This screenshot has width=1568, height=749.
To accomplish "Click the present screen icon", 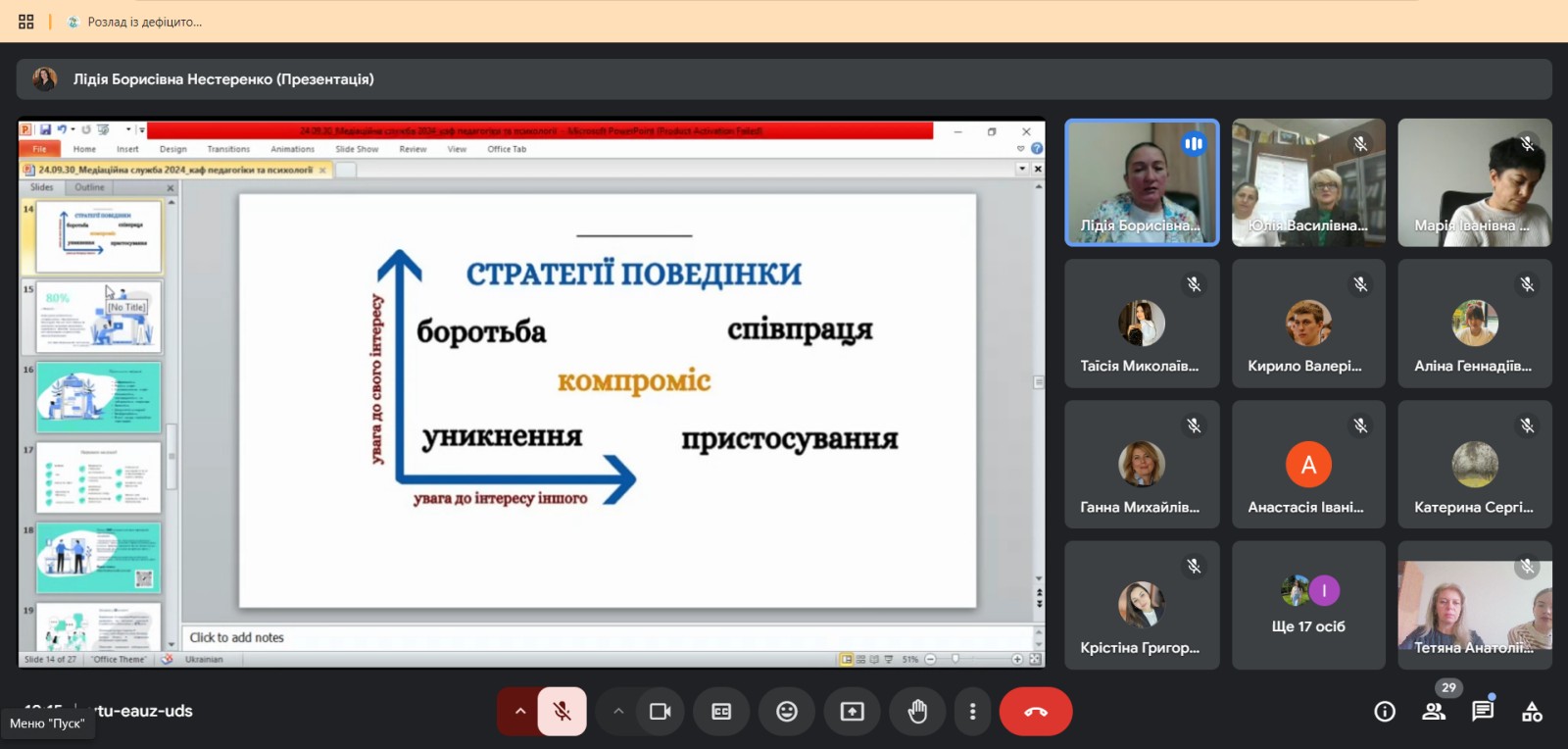I will click(x=852, y=712).
